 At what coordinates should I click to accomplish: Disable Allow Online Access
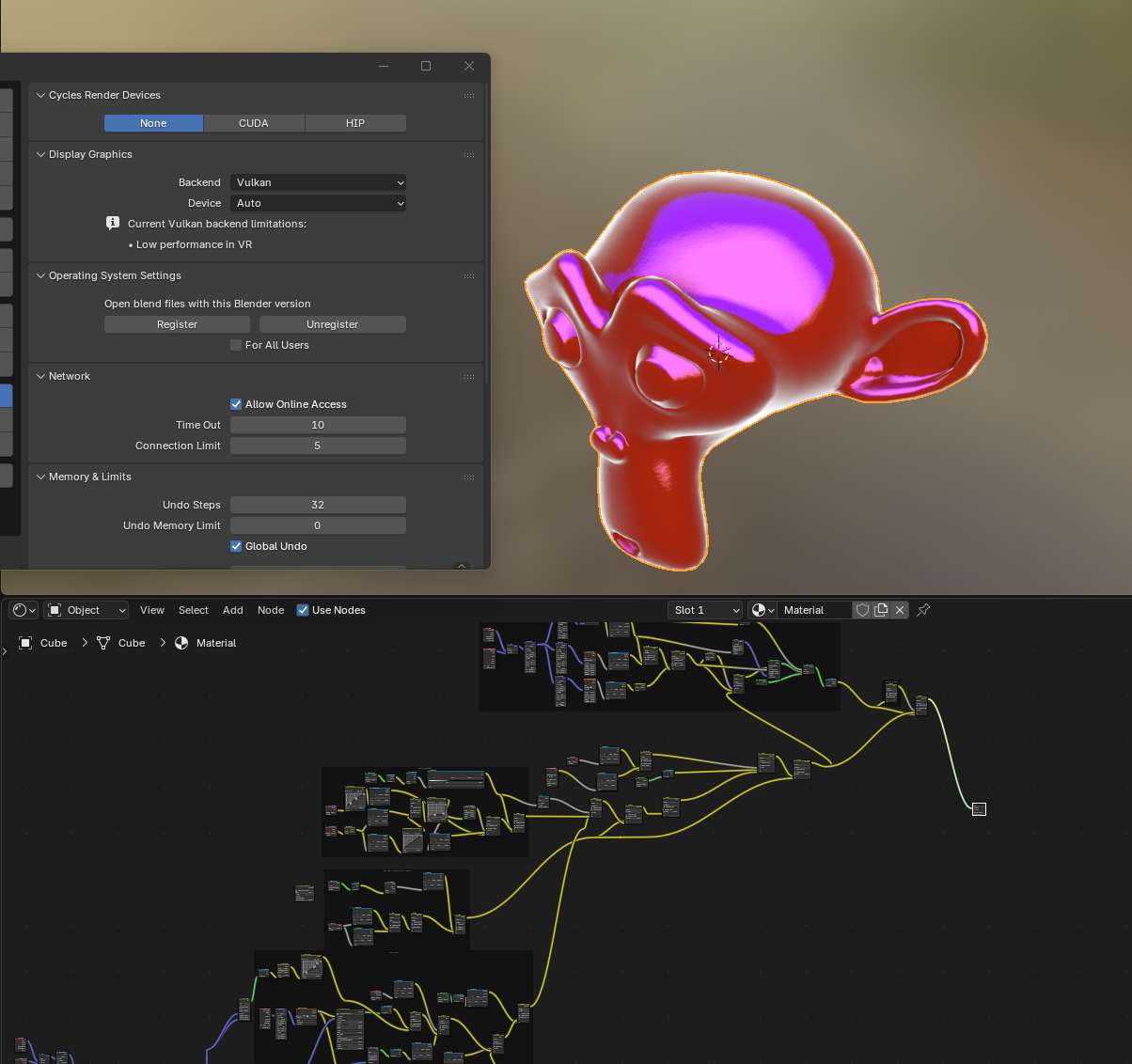[x=236, y=404]
